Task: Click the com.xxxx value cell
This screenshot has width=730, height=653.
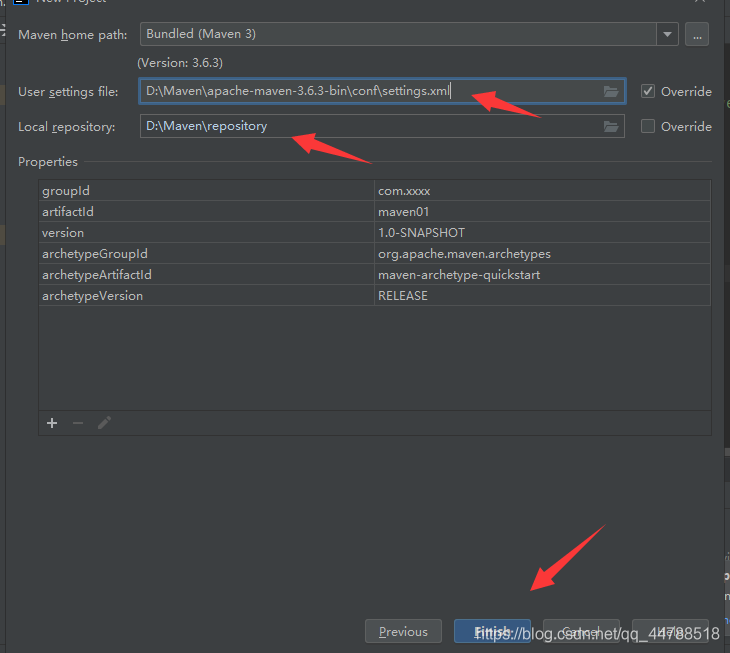Action: click(x=542, y=191)
